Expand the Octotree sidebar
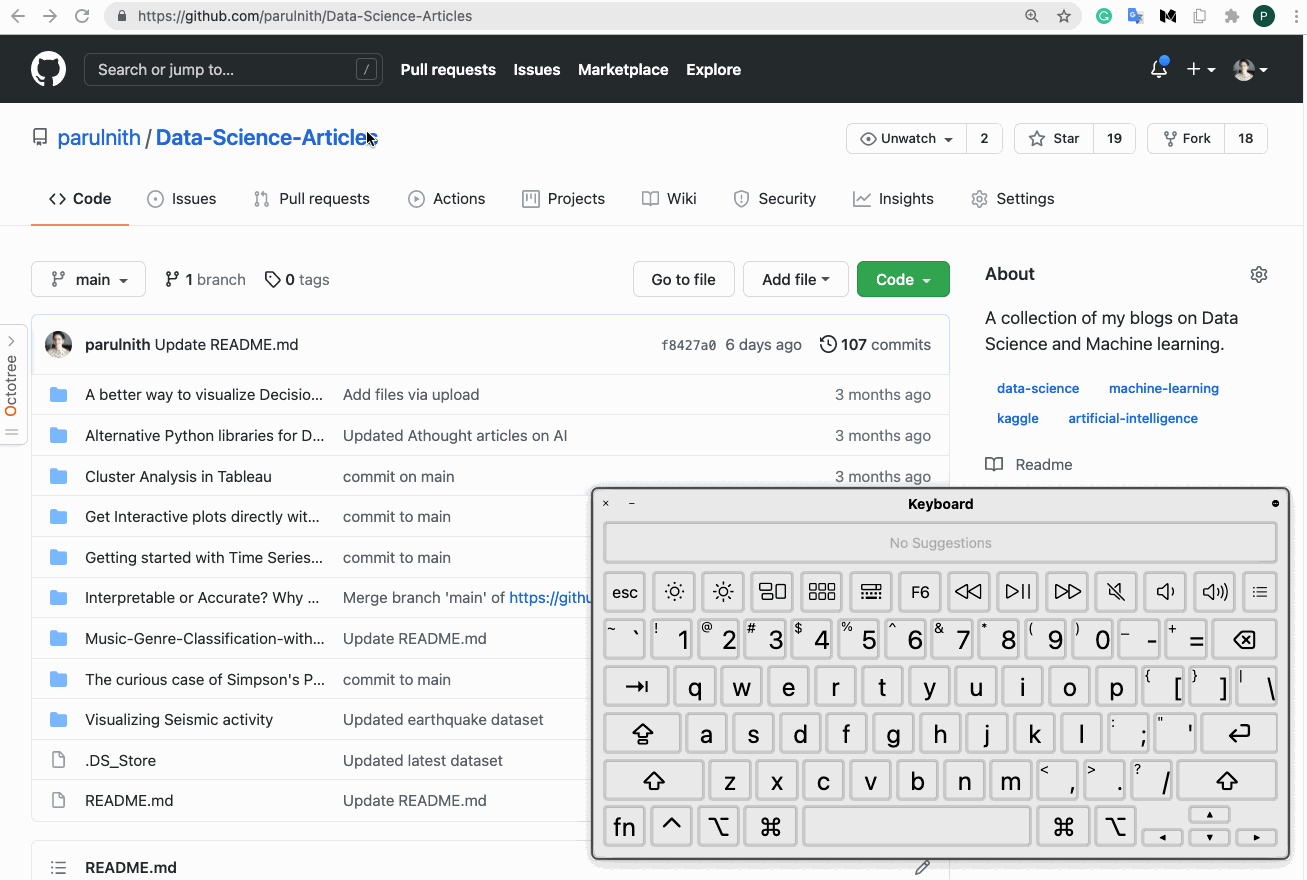This screenshot has height=880, width=1307. (12, 385)
